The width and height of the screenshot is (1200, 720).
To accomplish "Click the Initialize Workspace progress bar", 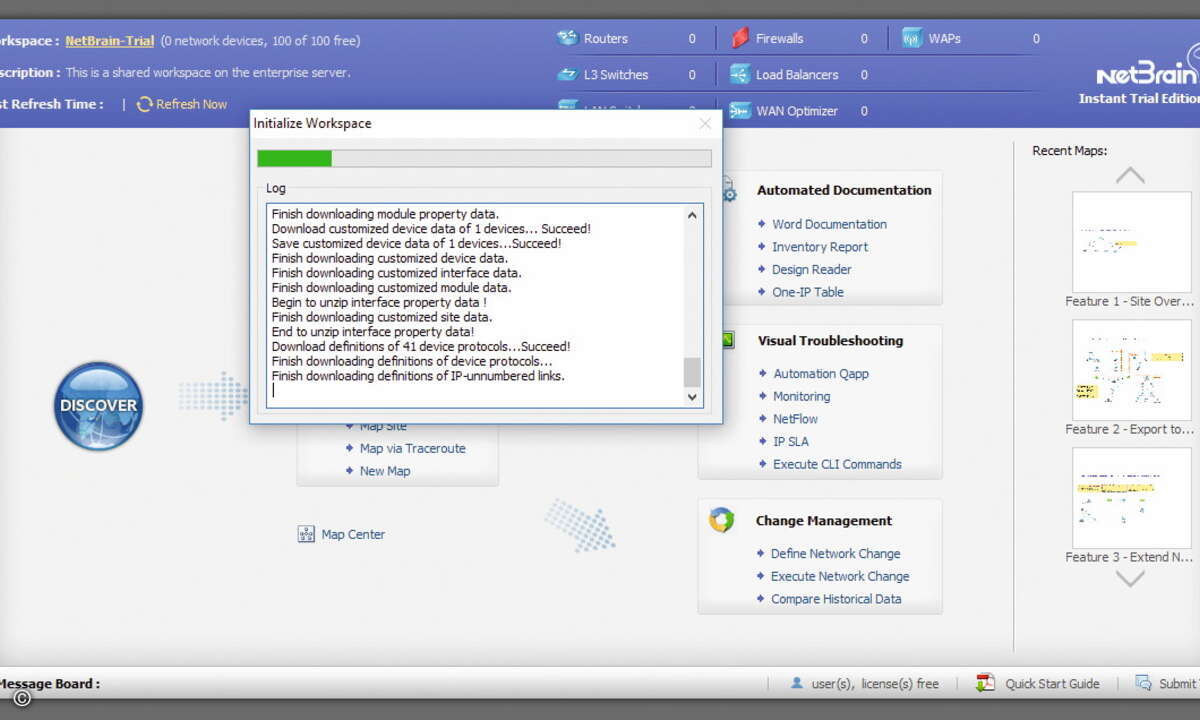I will 484,158.
